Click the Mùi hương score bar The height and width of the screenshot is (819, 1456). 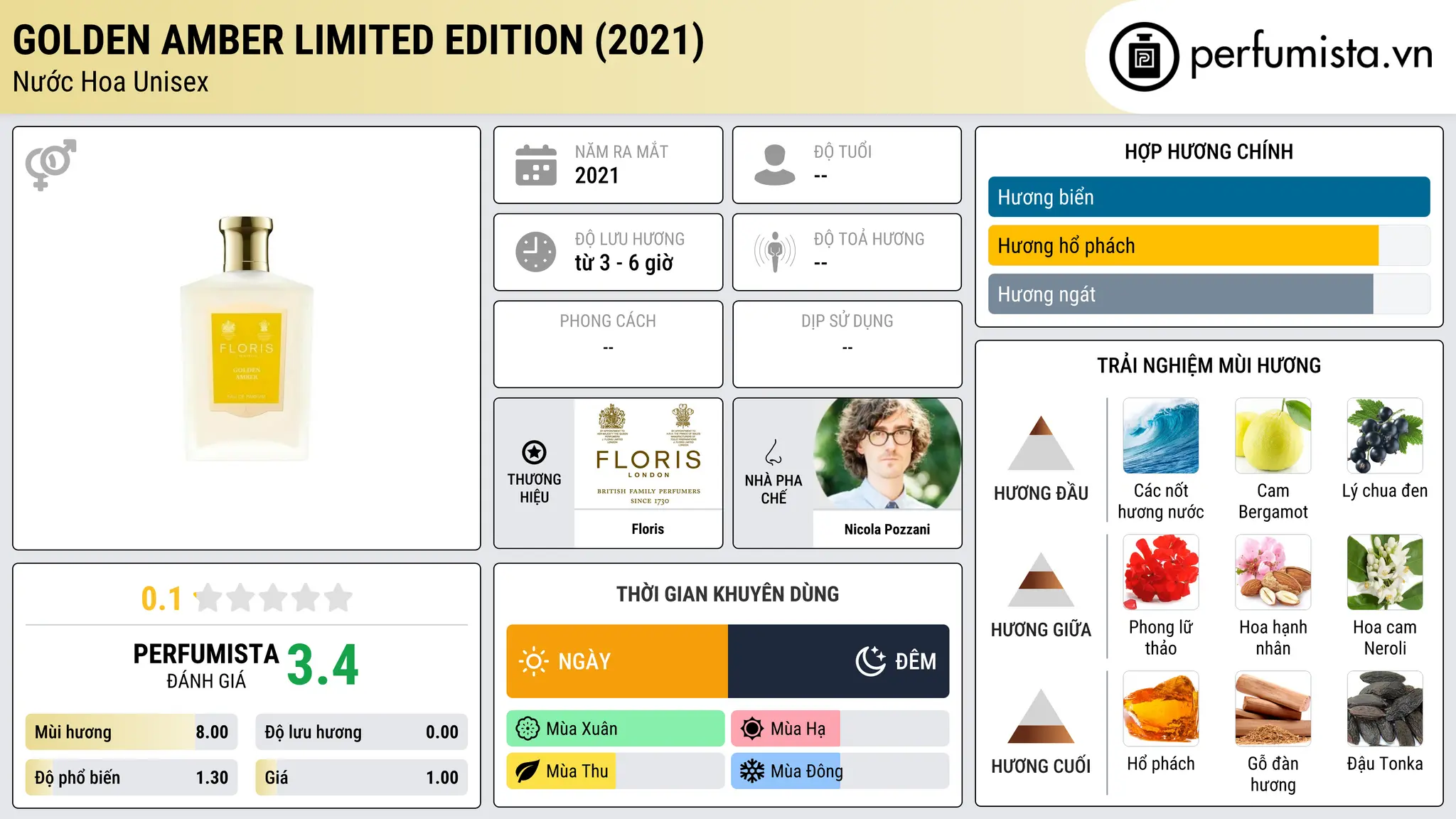click(x=132, y=732)
